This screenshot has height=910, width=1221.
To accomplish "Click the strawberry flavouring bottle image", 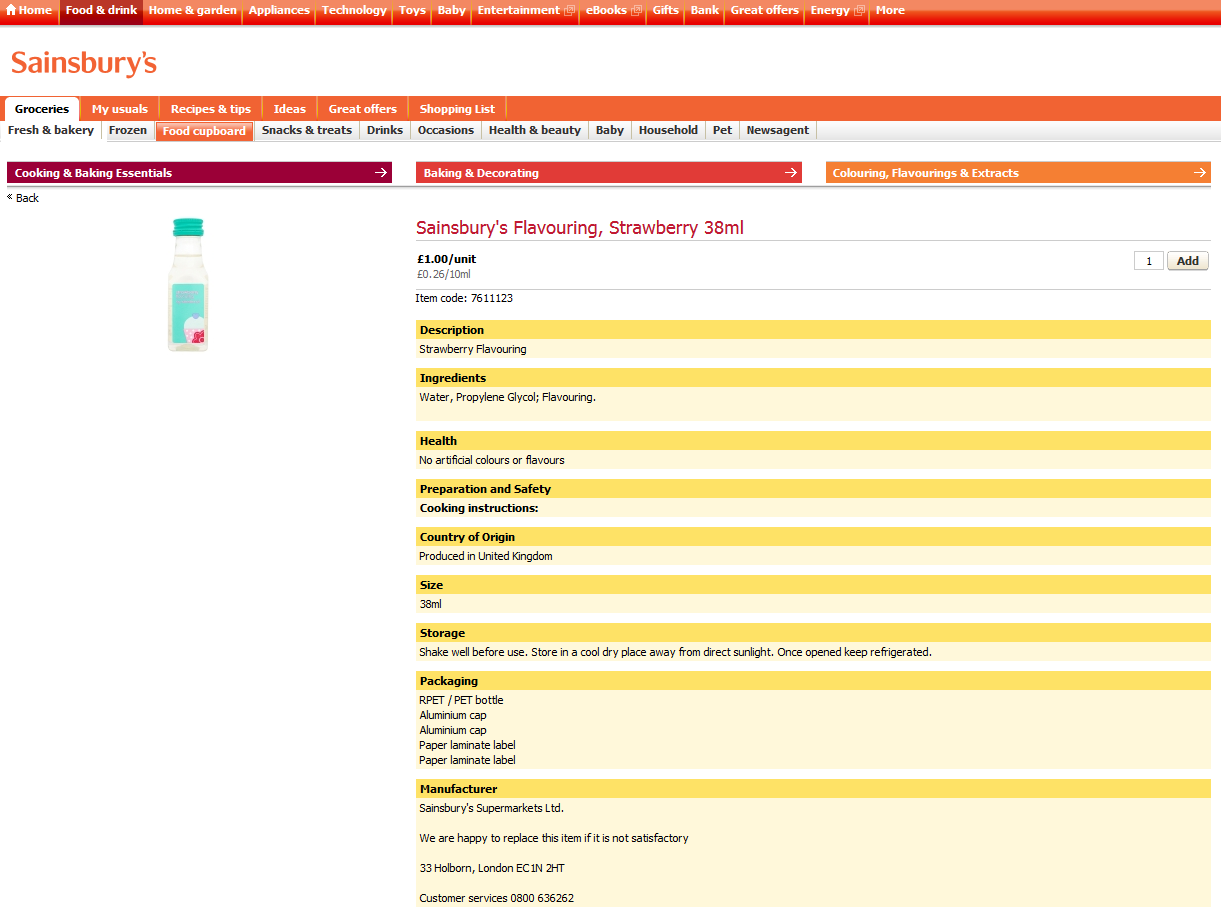I will click(187, 285).
